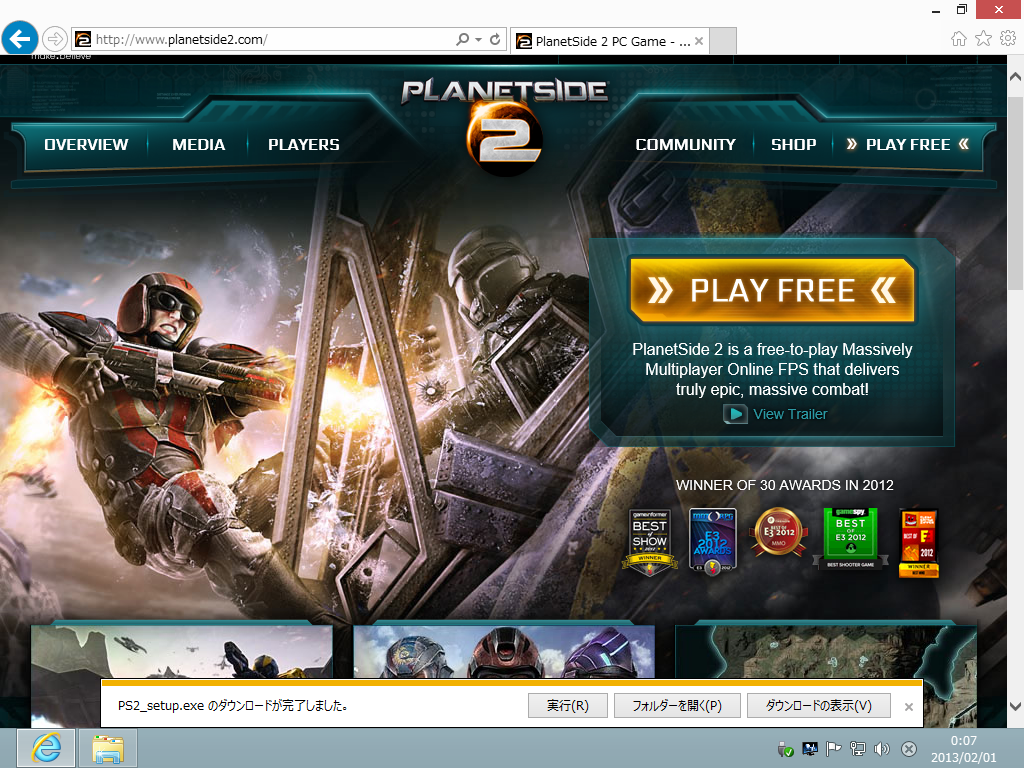Click the PS2_setup.exe download complete message

tap(232, 705)
